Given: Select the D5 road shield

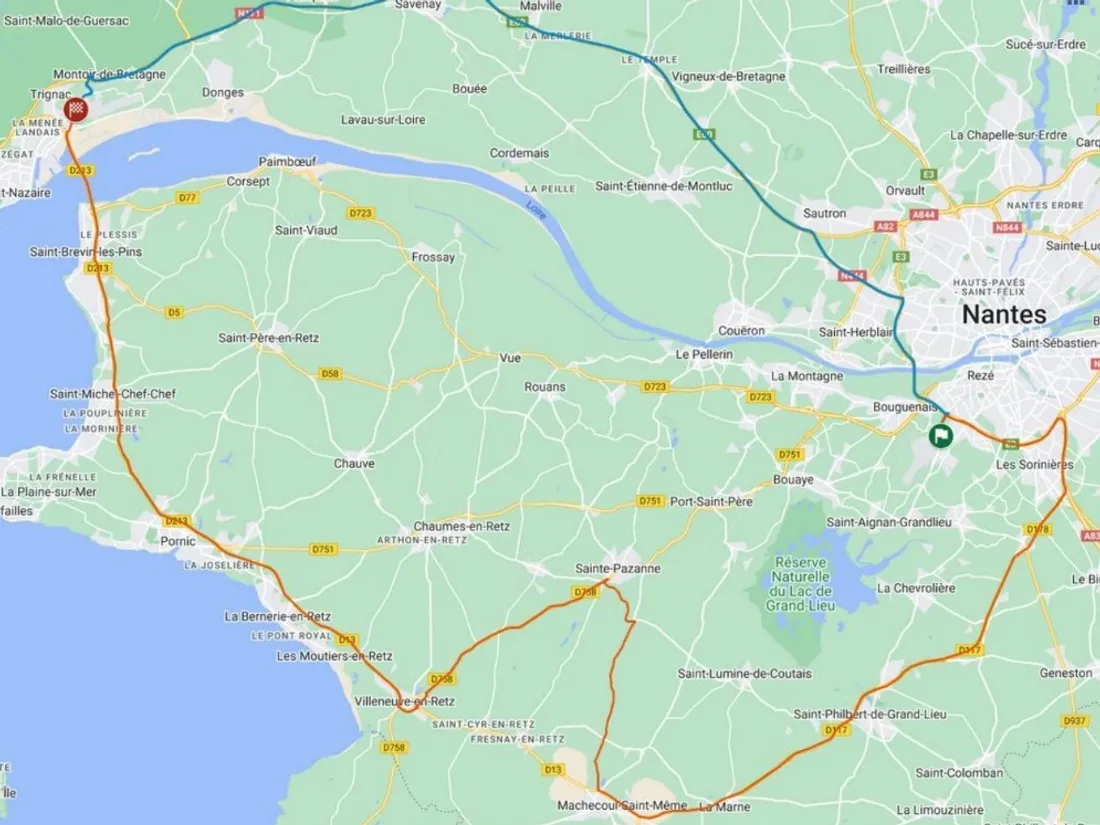Looking at the screenshot, I should 174,312.
